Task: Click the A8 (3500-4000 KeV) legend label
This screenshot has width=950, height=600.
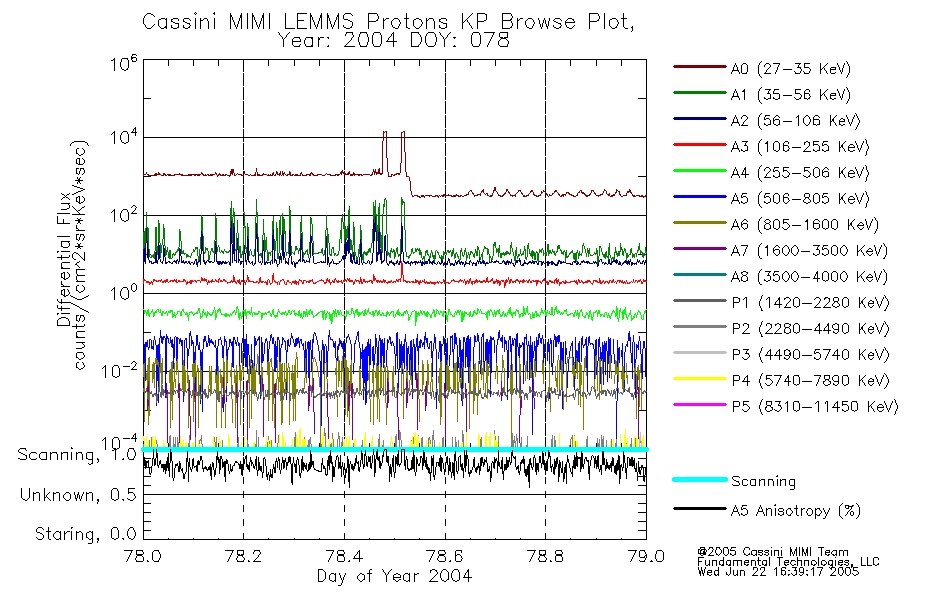Action: point(809,278)
